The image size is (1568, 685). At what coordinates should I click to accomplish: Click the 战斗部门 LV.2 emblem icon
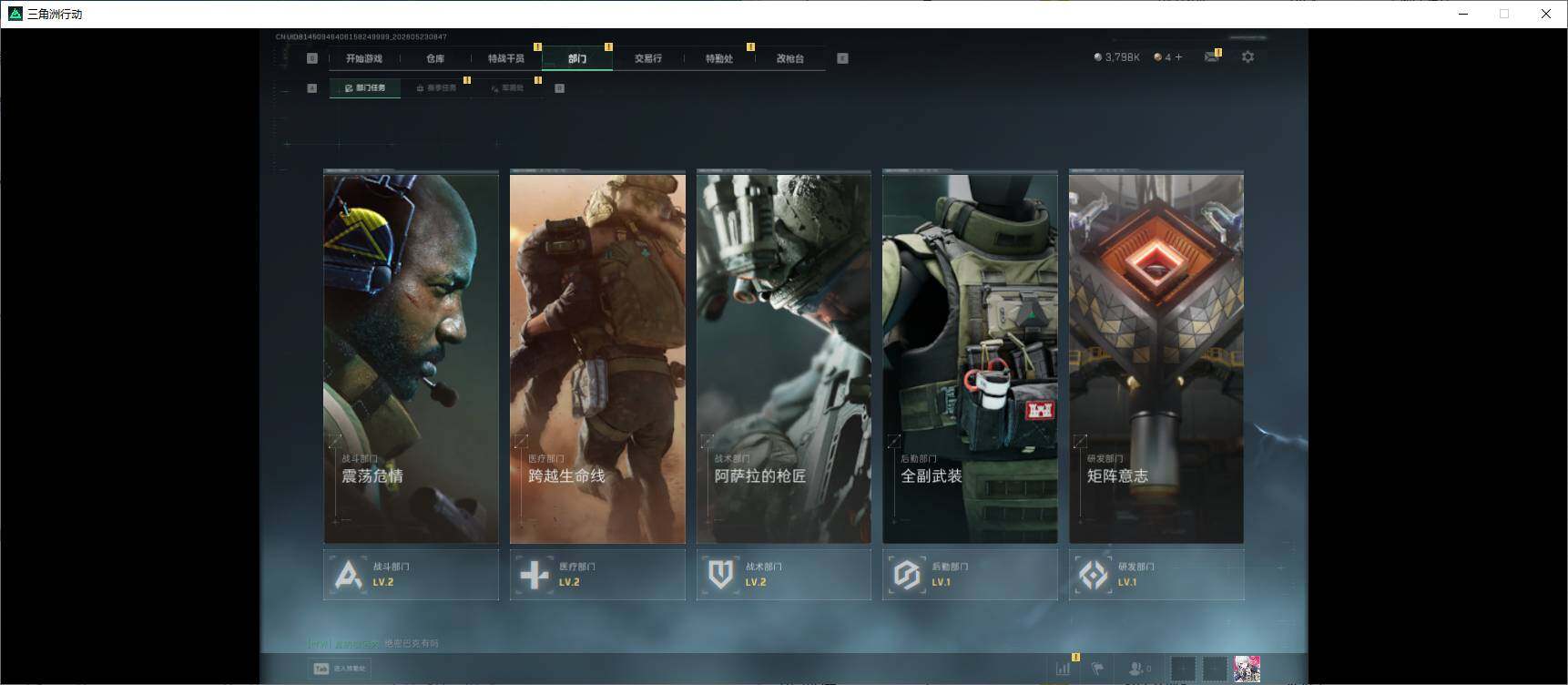348,575
